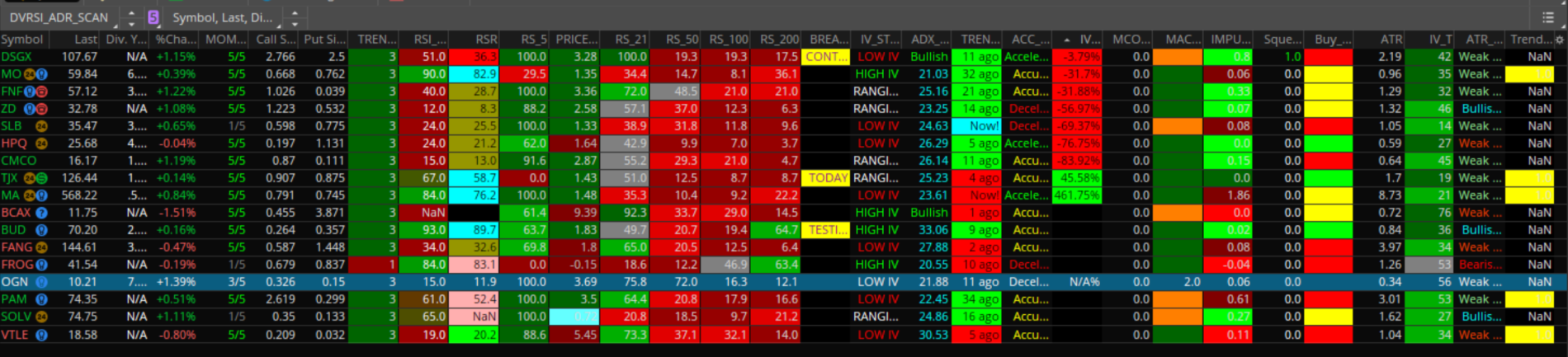Image resolution: width=1568 pixels, height=357 pixels.
Task: Click the blue question icon beside BCAX
Action: [41, 213]
